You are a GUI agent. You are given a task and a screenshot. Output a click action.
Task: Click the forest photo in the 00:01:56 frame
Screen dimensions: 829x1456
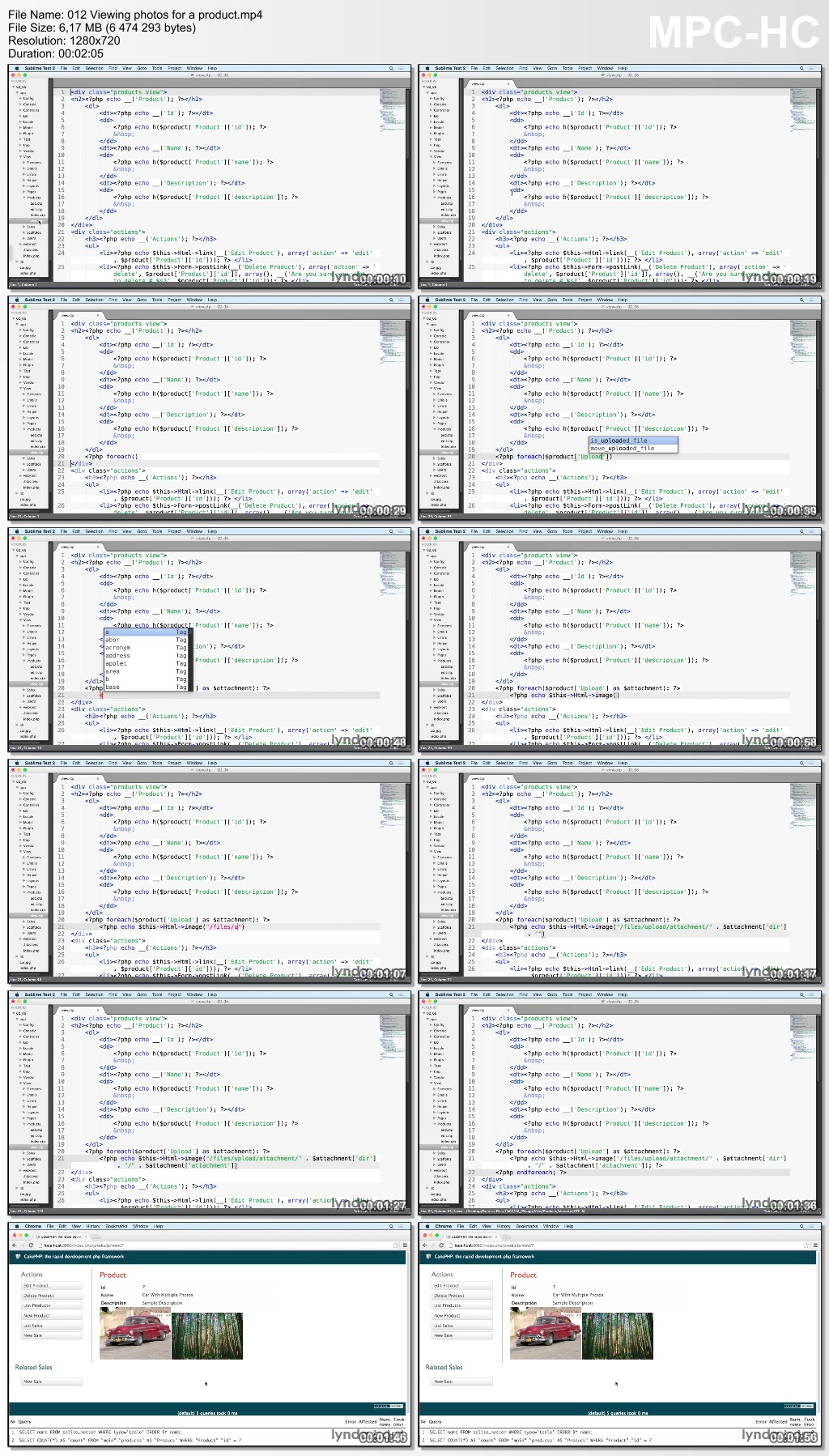click(x=618, y=1335)
